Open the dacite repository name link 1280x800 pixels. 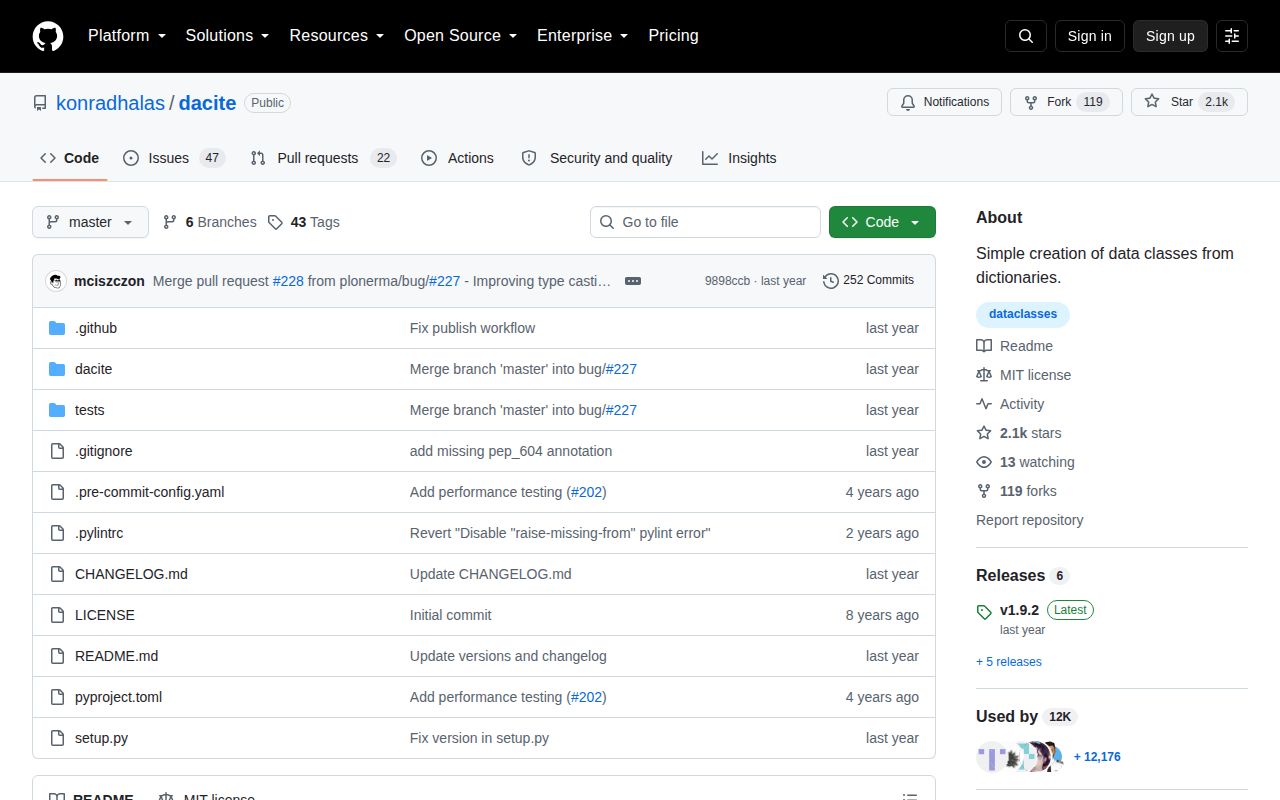(x=208, y=103)
